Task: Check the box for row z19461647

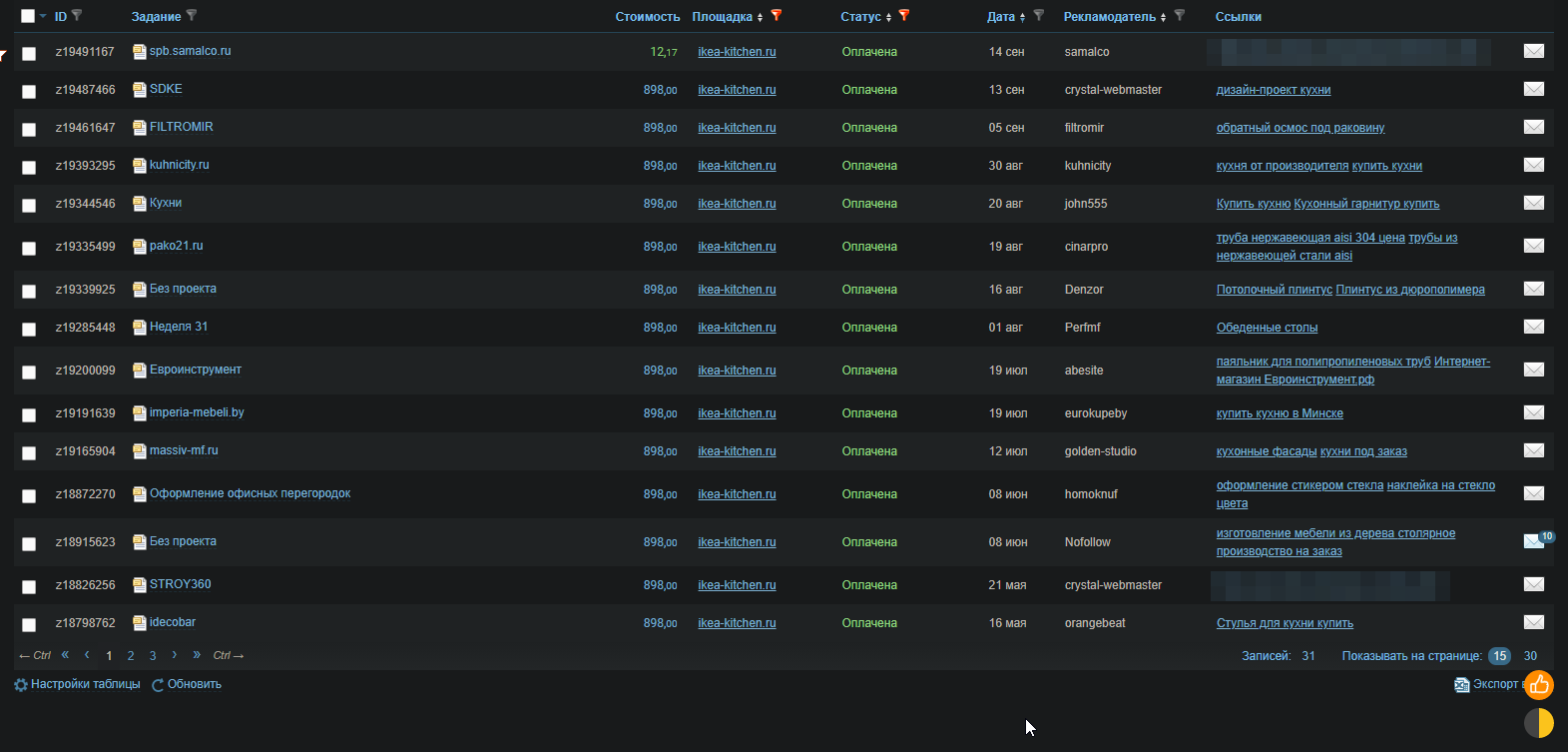Action: tap(29, 130)
